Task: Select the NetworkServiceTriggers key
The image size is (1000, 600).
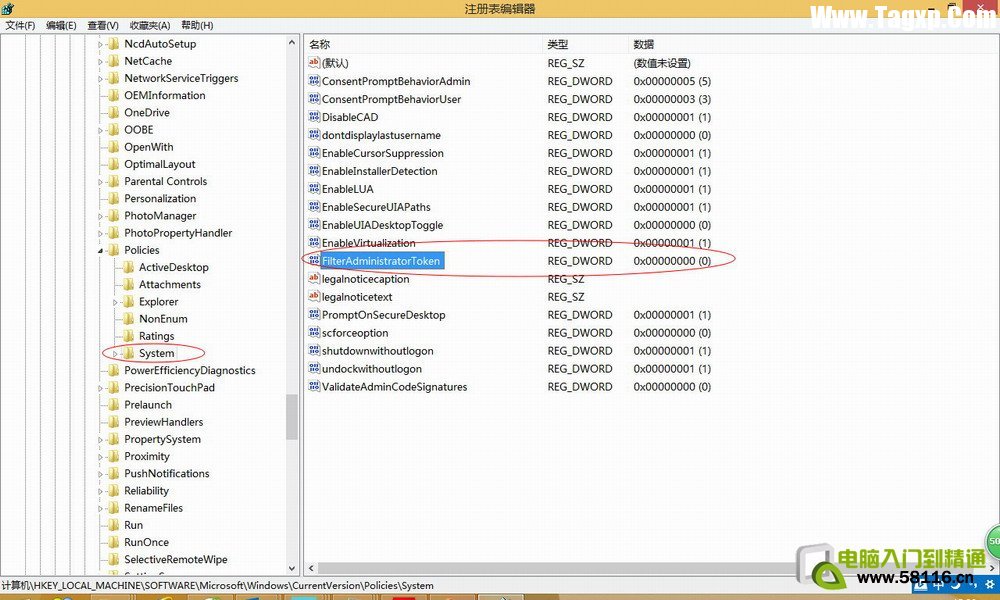Action: pyautogui.click(x=181, y=78)
